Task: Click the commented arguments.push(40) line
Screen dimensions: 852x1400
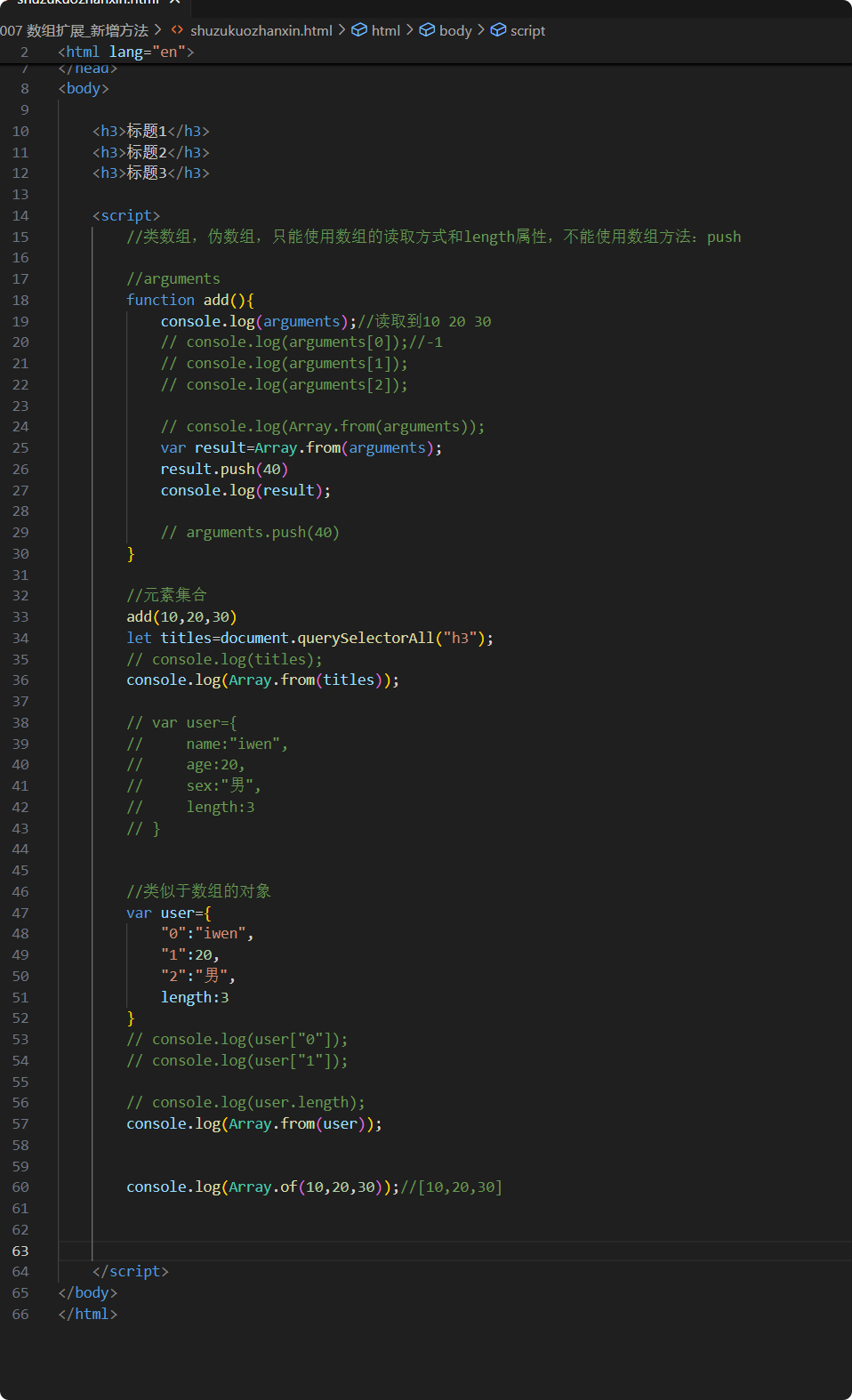Action: 250,533
